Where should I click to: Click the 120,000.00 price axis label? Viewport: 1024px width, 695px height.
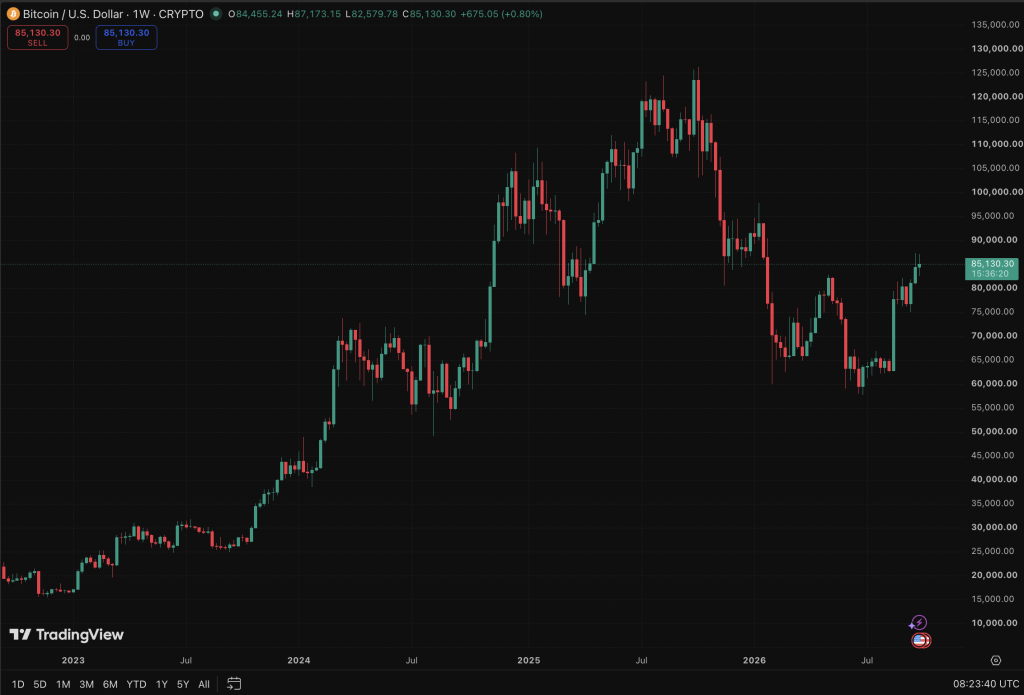tap(996, 96)
